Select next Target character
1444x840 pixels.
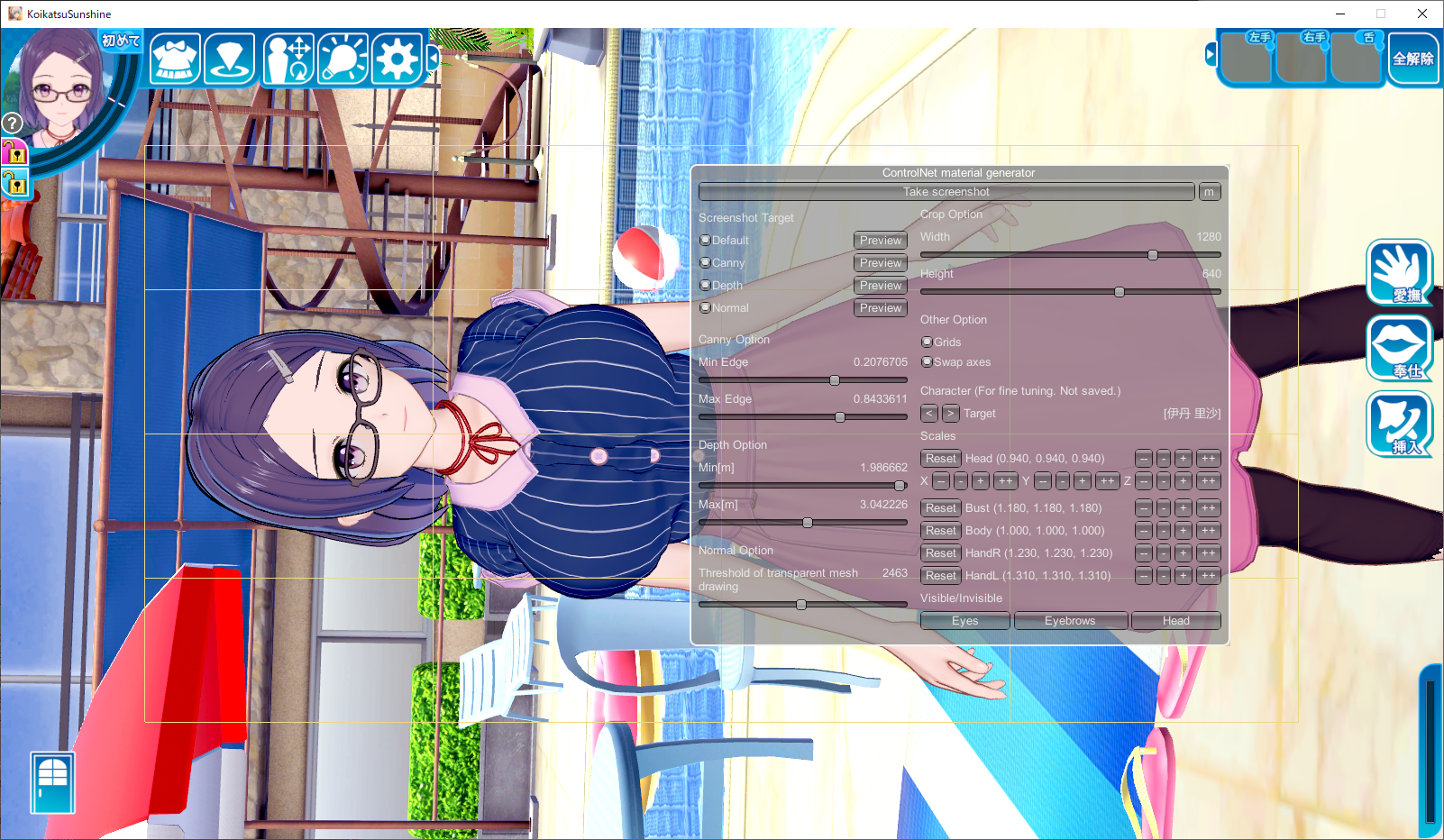(951, 414)
